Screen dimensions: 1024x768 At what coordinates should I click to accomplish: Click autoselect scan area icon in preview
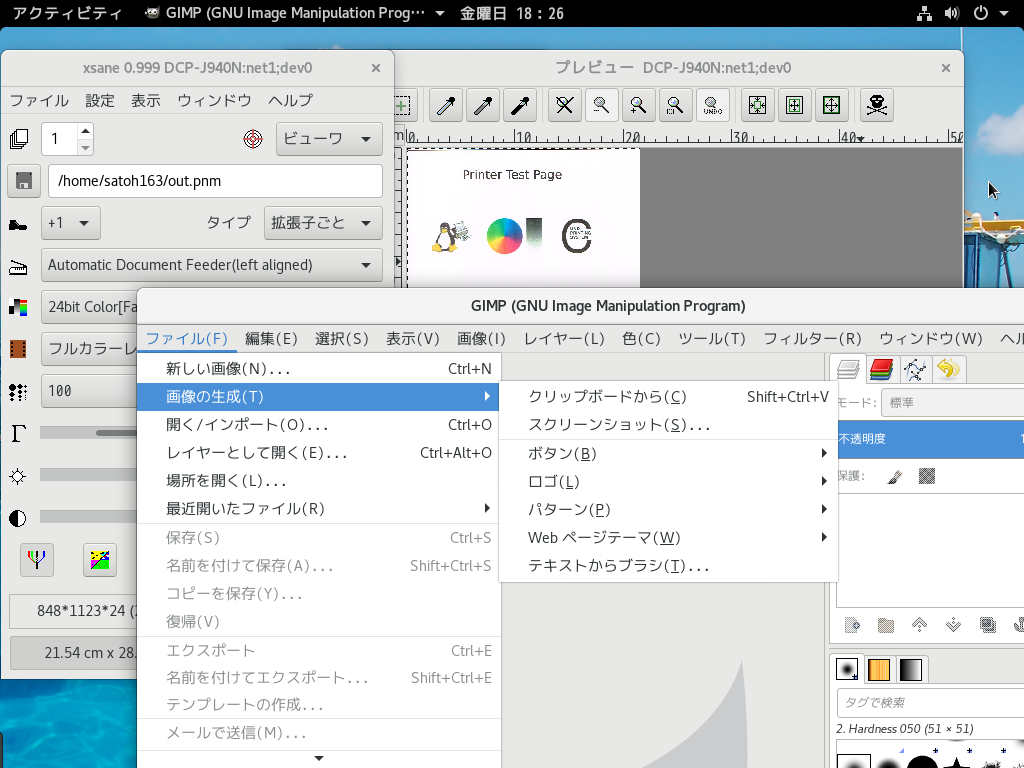[x=758, y=105]
